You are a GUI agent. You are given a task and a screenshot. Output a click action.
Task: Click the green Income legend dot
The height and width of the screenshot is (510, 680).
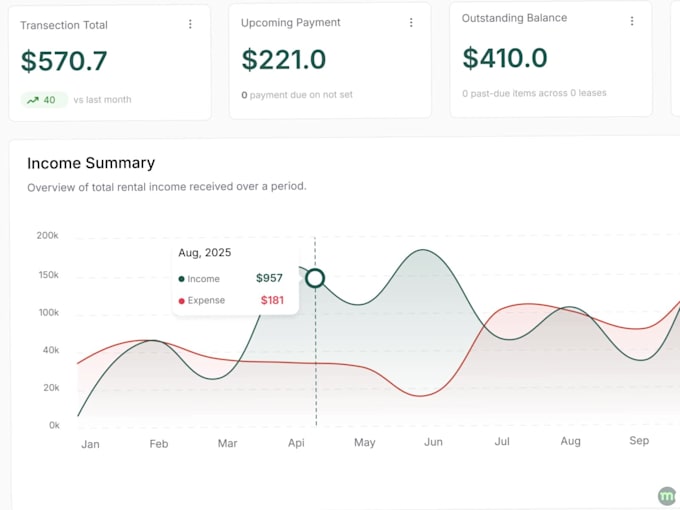(x=181, y=279)
